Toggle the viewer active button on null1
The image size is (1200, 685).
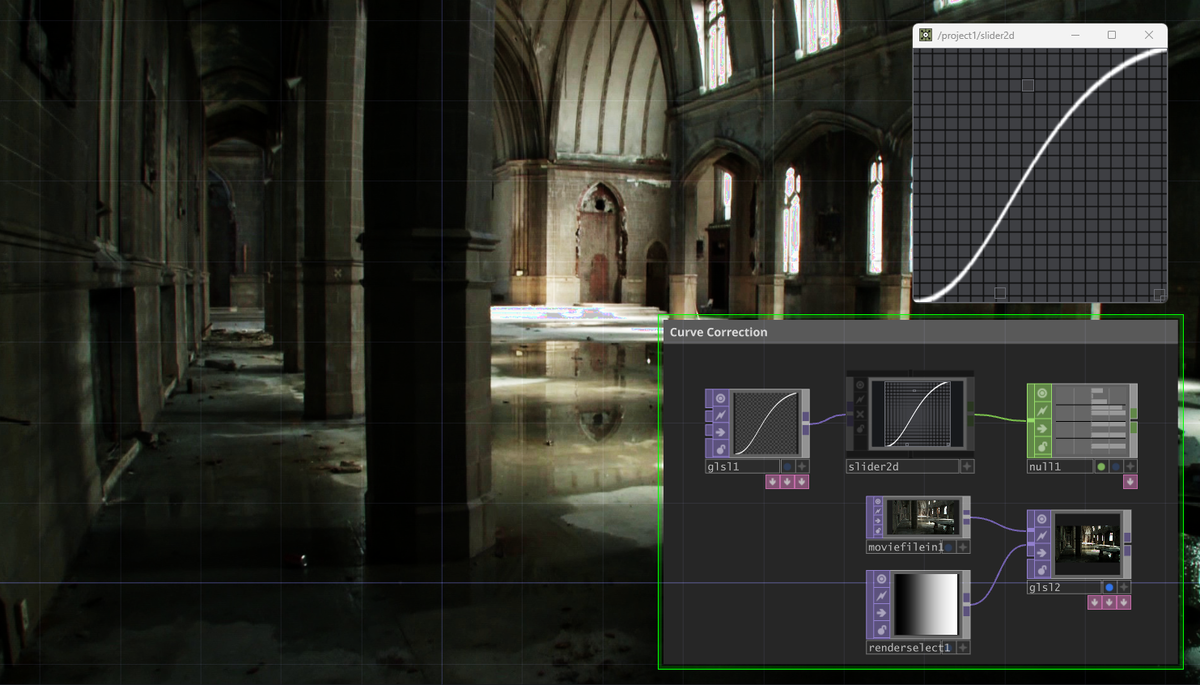pyautogui.click(x=1042, y=394)
